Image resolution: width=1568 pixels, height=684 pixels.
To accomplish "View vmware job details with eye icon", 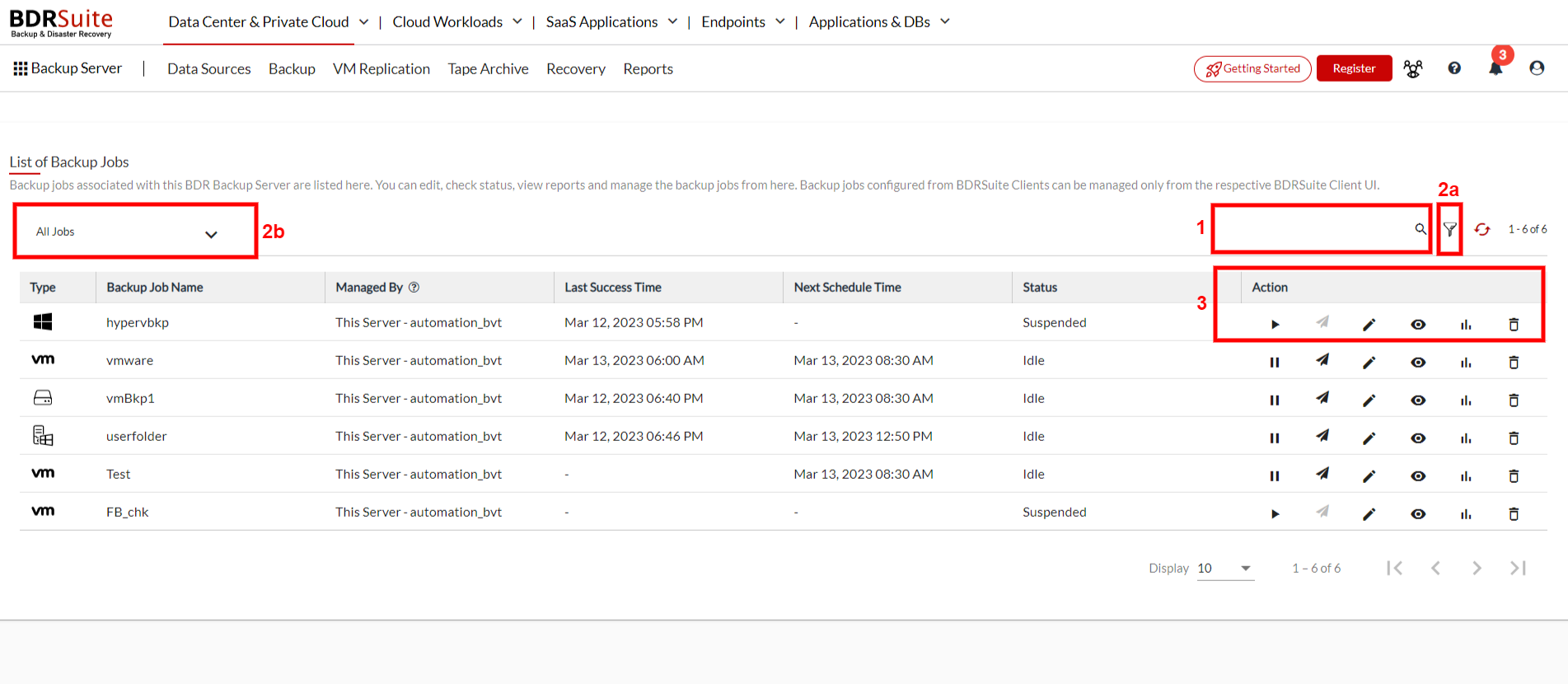I will [x=1418, y=363].
